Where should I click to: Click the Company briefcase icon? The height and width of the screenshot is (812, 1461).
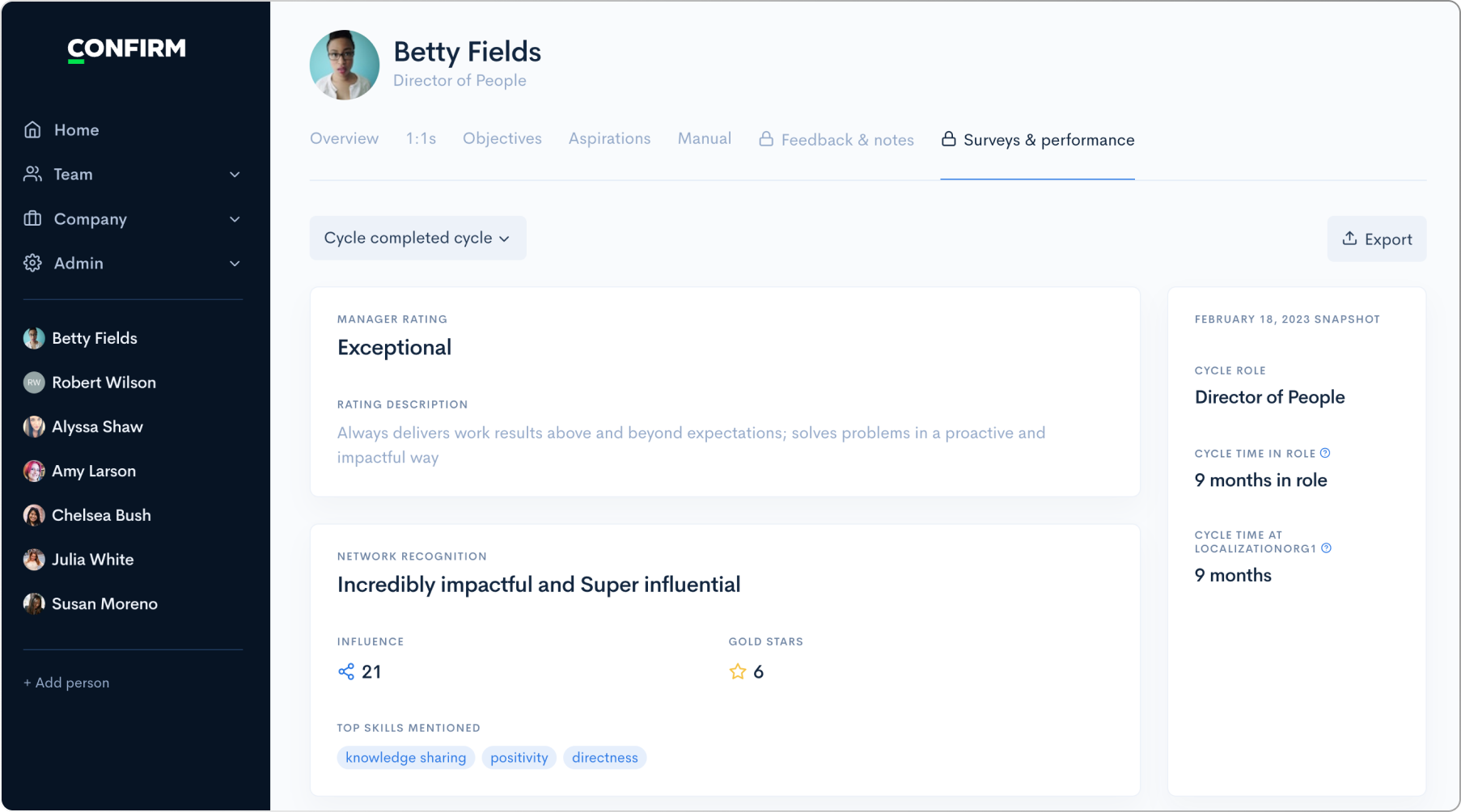tap(32, 219)
